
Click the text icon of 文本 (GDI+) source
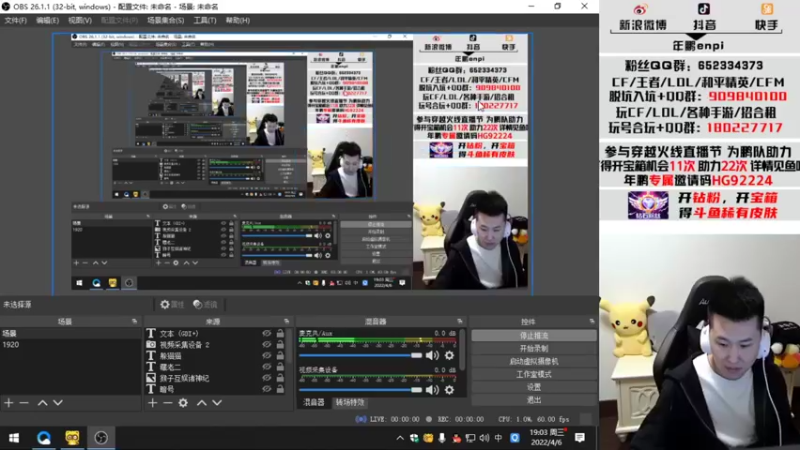point(151,333)
